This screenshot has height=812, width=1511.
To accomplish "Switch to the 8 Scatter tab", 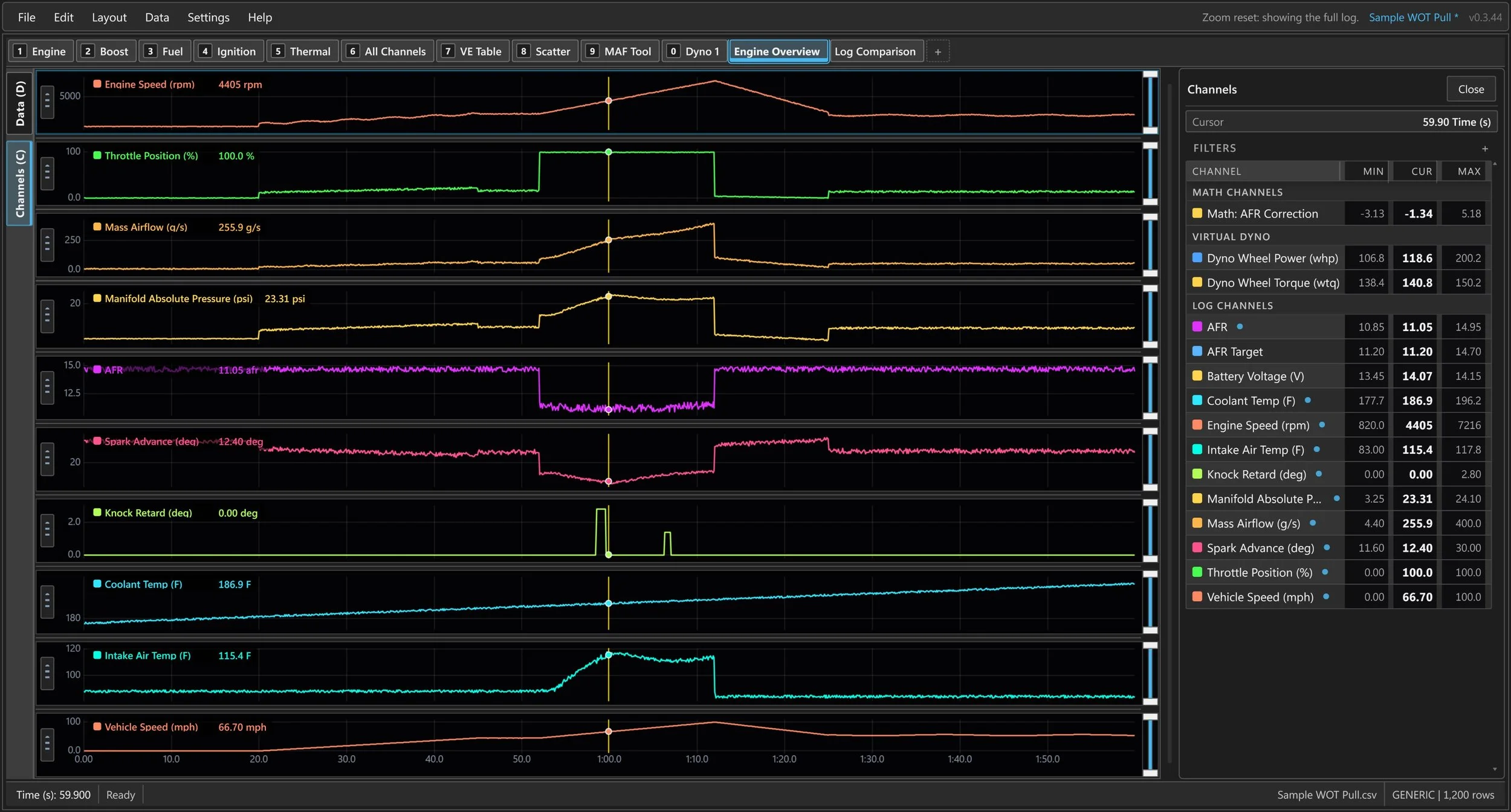I will click(545, 52).
